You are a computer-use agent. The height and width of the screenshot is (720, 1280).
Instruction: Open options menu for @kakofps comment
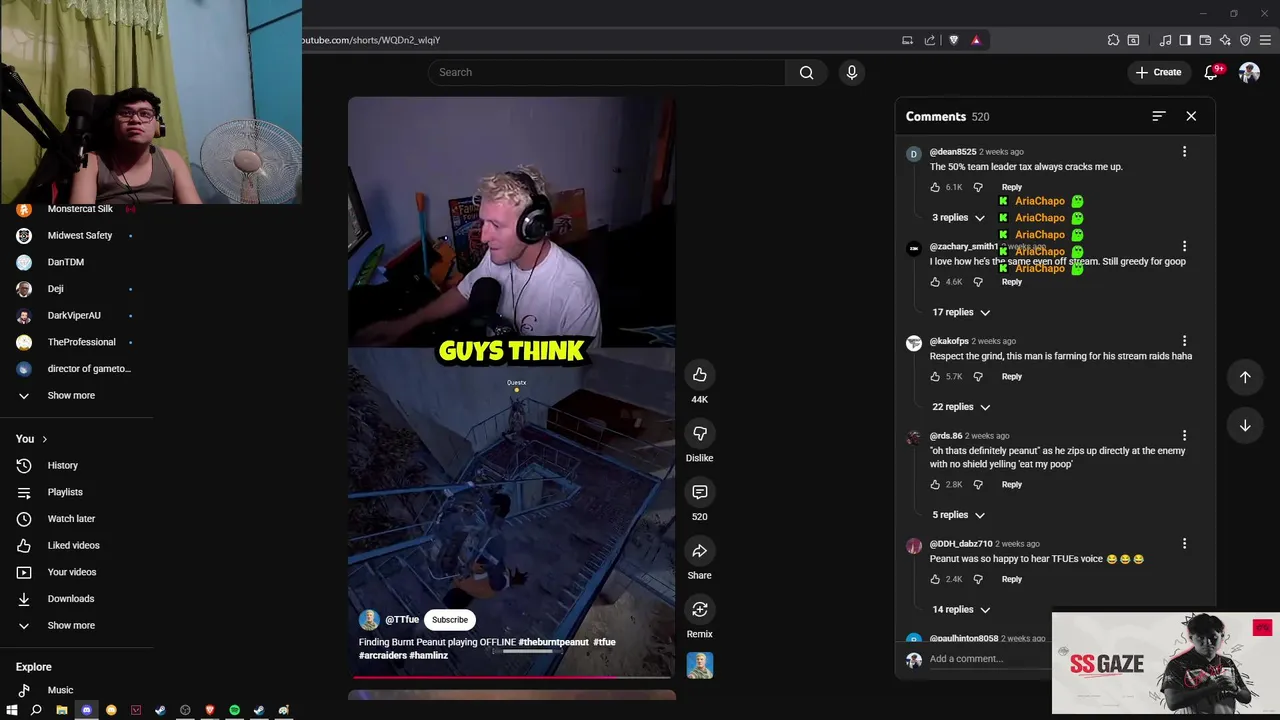pyautogui.click(x=1184, y=341)
